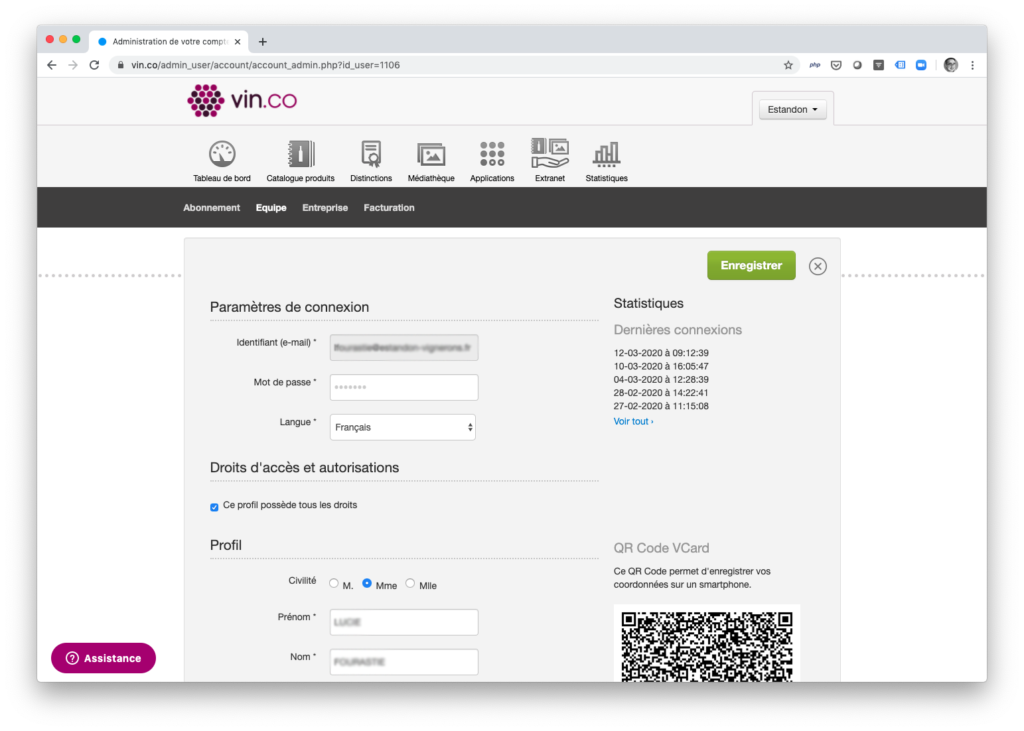Image resolution: width=1024 pixels, height=731 pixels.
Task: Click the Pocket extension icon
Action: coord(836,65)
